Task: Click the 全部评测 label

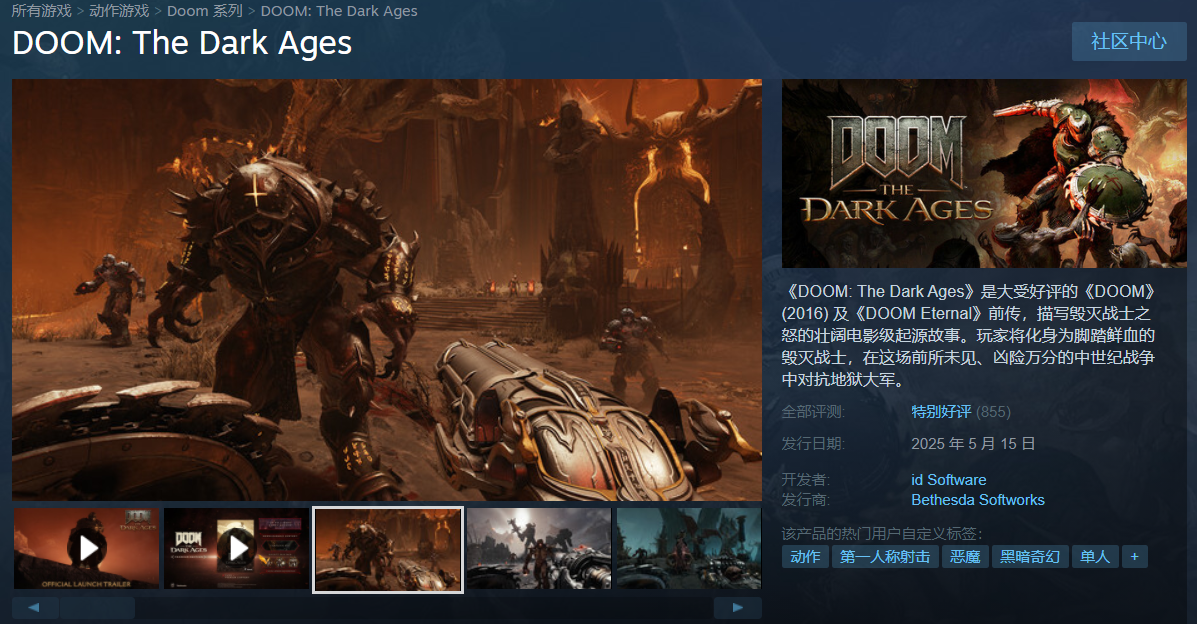Action: (x=812, y=412)
